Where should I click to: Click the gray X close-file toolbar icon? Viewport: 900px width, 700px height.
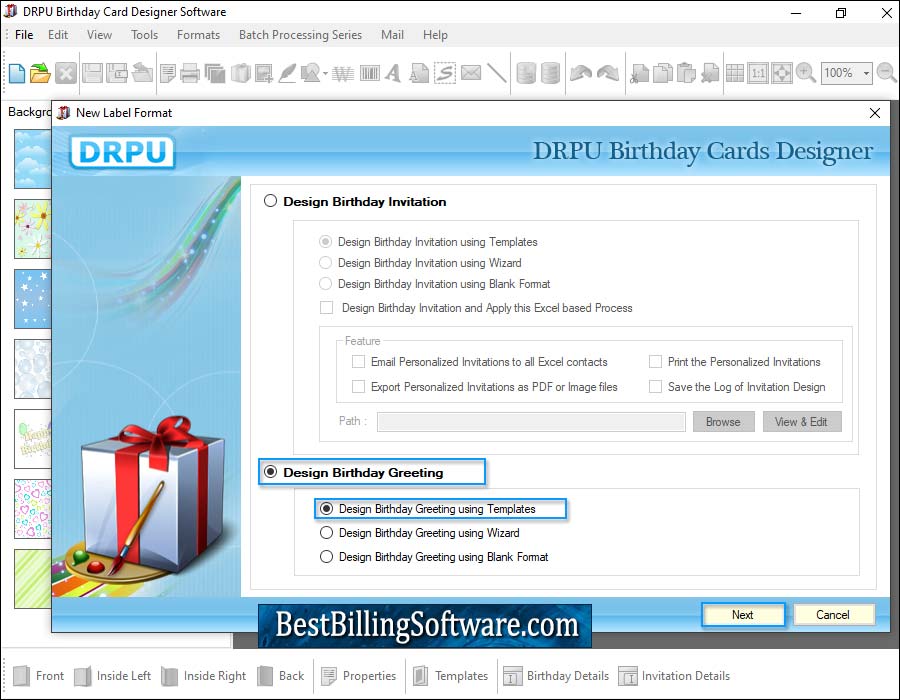(x=66, y=73)
